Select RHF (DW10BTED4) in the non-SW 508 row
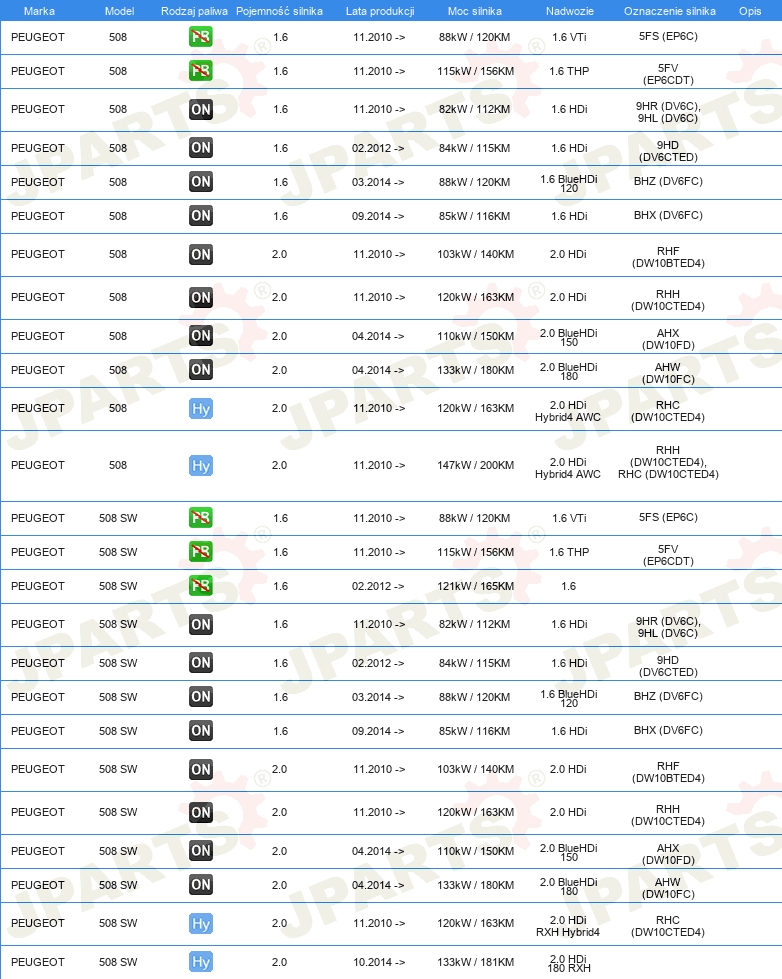Image resolution: width=782 pixels, height=979 pixels. click(668, 257)
